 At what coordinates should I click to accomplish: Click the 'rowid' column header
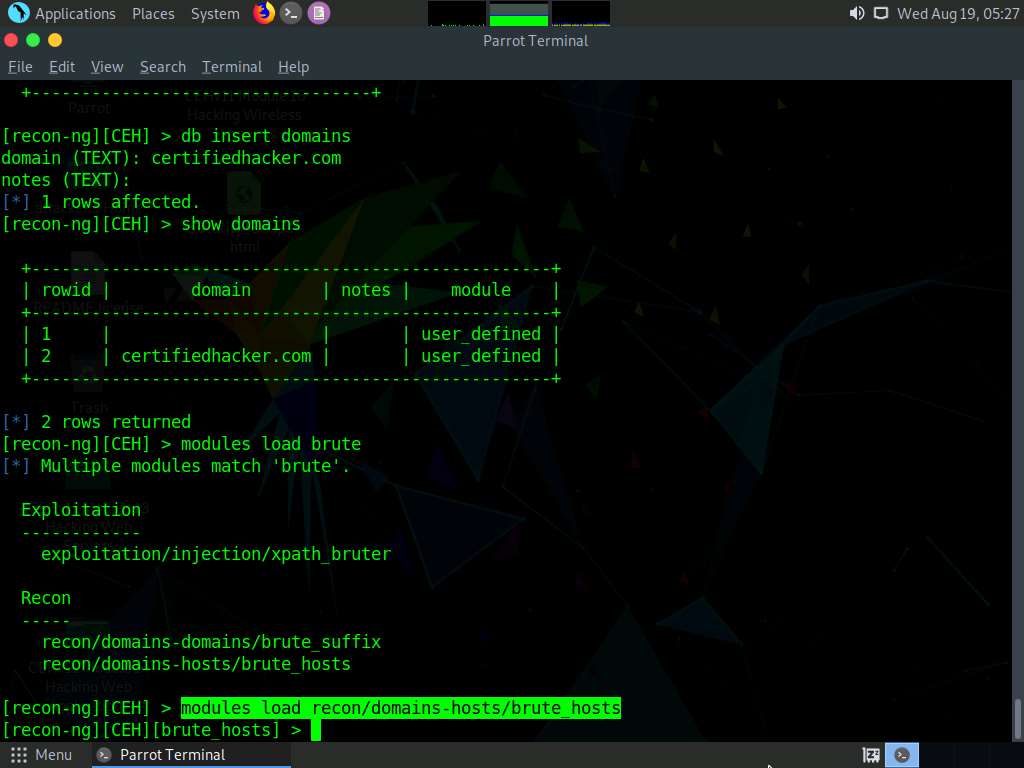pyautogui.click(x=66, y=290)
